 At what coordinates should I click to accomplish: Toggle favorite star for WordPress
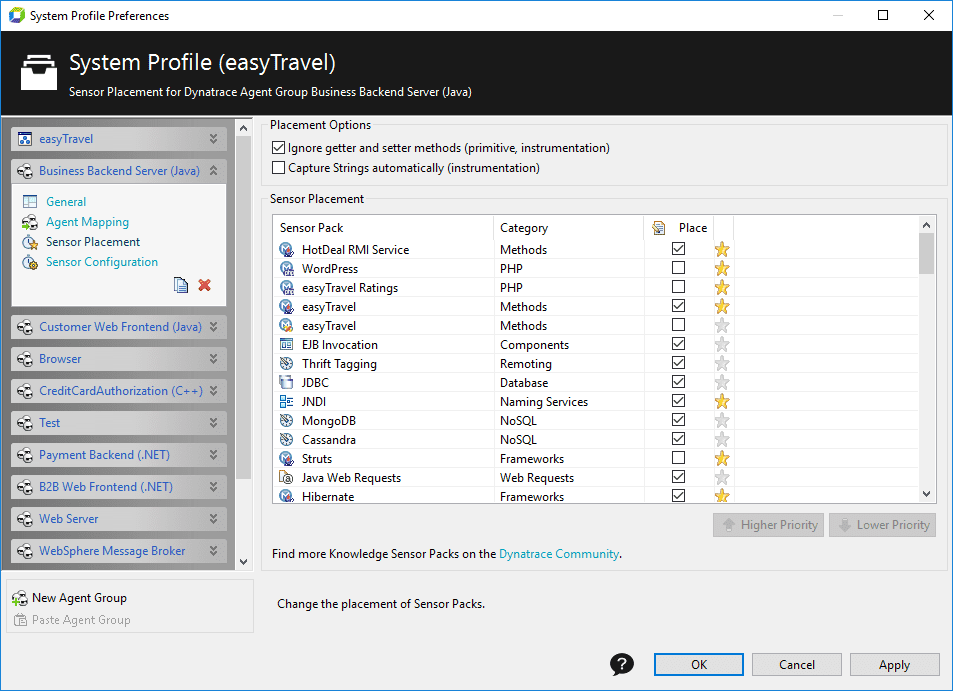722,268
